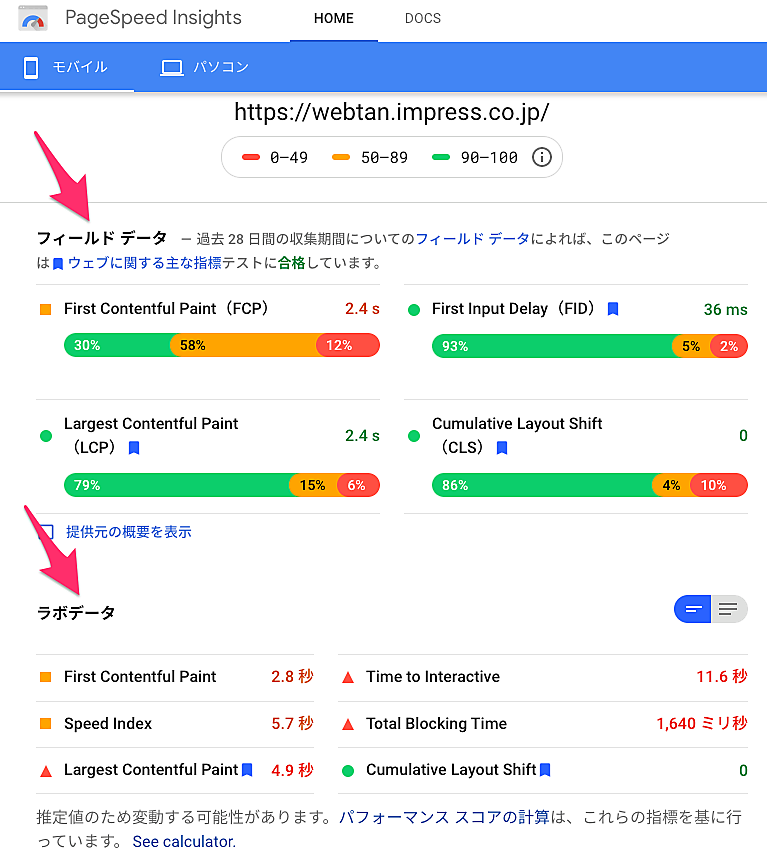Click the Speed Index metric label
Viewport: 767px width, 860px height.
point(108,723)
